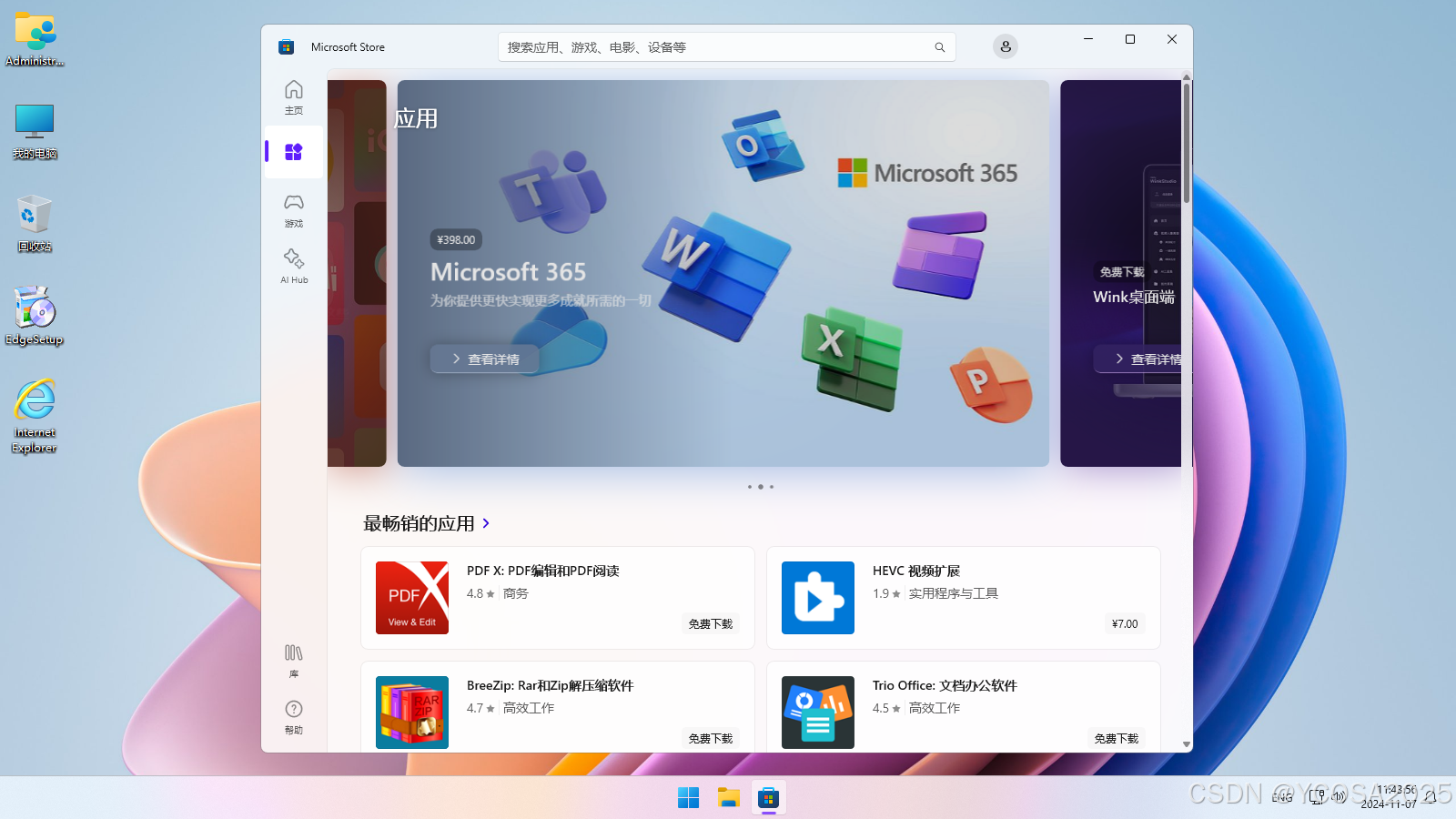
Task: Click view details on Wink banner
Action: tap(1143, 359)
